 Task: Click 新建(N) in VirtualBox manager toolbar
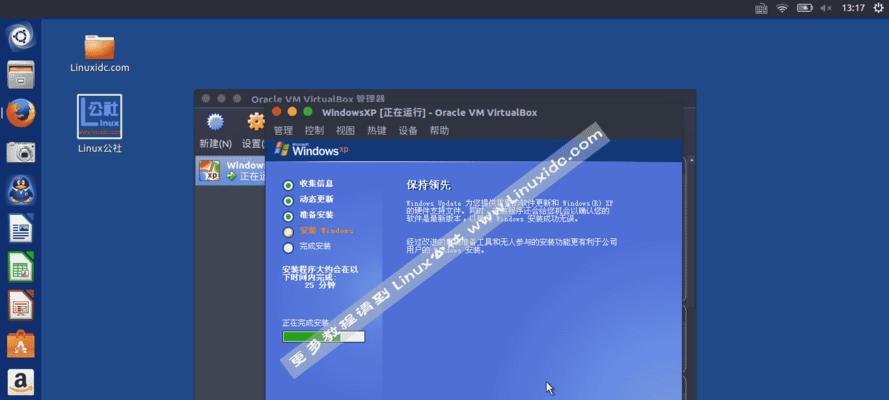point(215,131)
